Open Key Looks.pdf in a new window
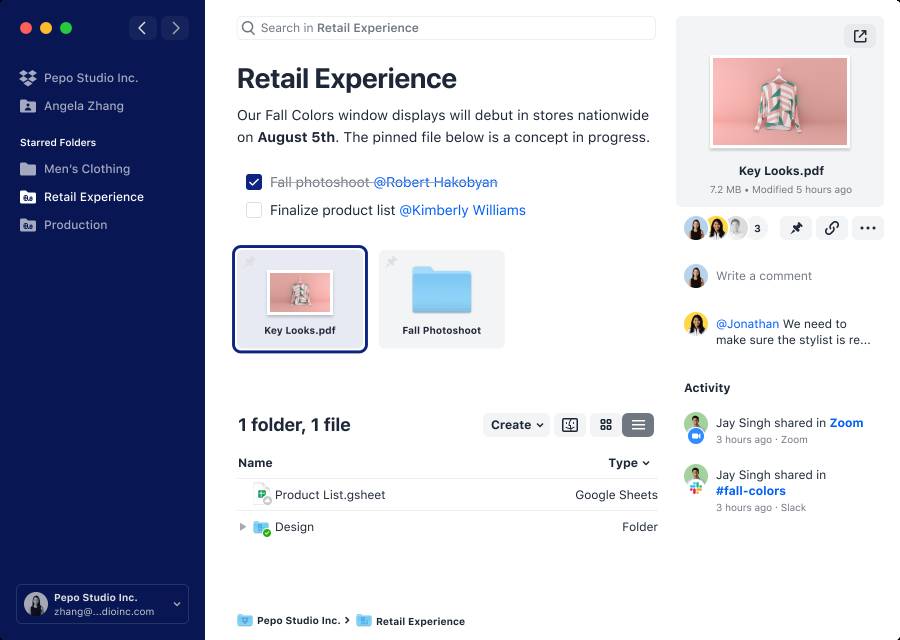Image resolution: width=900 pixels, height=640 pixels. point(859,36)
